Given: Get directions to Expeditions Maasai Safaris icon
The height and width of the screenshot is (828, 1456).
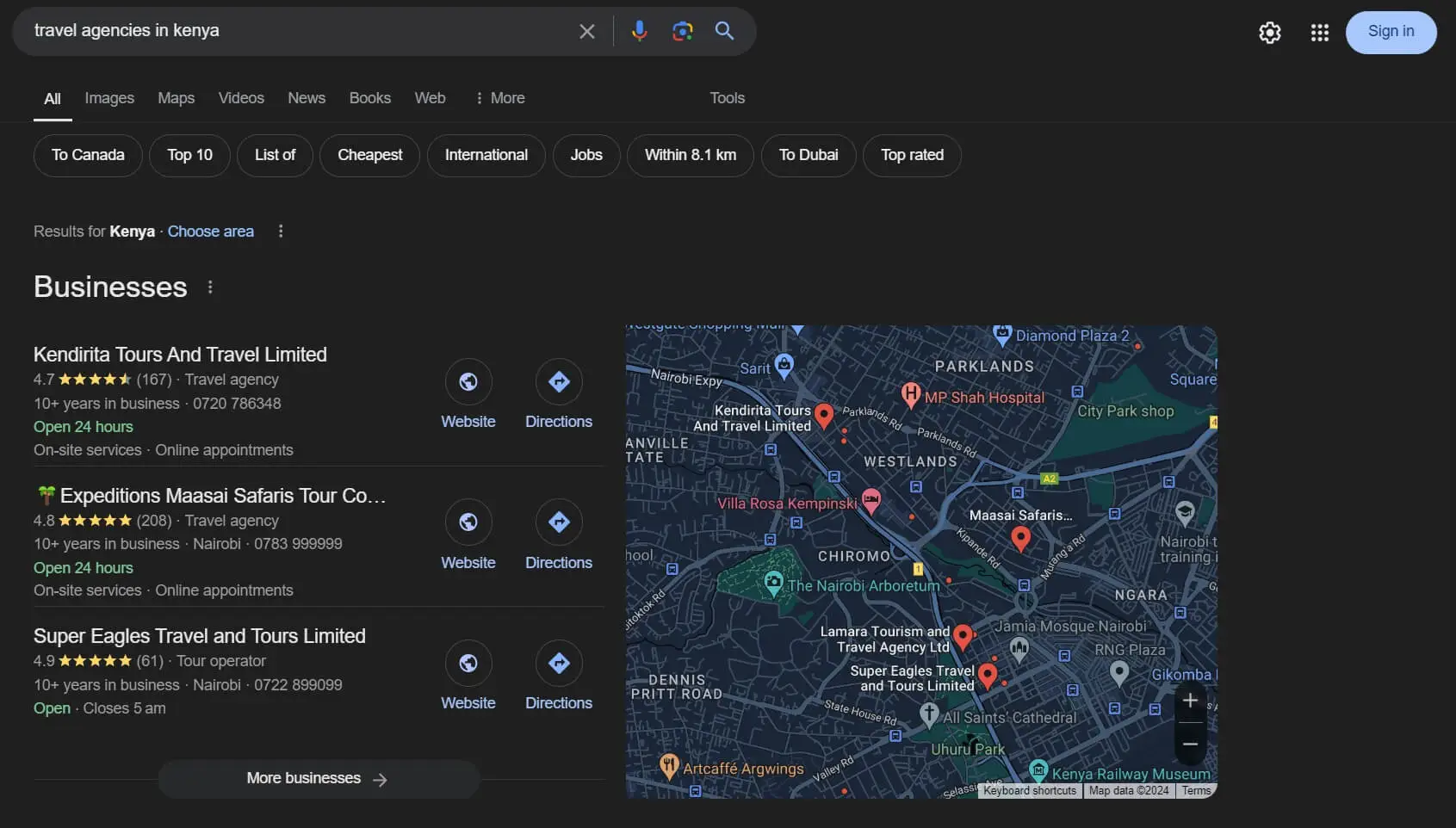Looking at the screenshot, I should pos(559,522).
